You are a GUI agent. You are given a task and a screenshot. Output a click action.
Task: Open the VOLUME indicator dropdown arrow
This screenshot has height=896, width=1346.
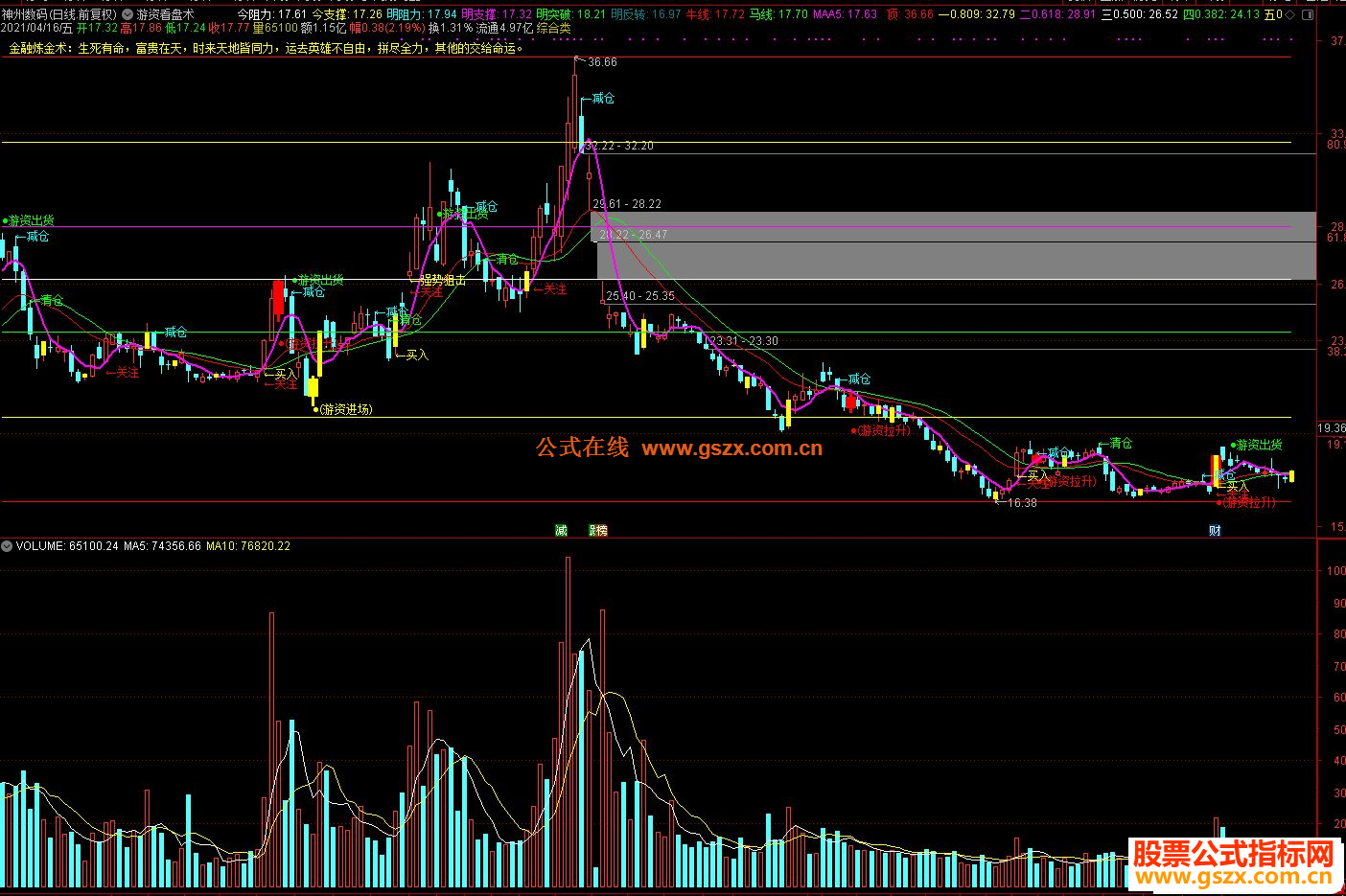[7, 545]
